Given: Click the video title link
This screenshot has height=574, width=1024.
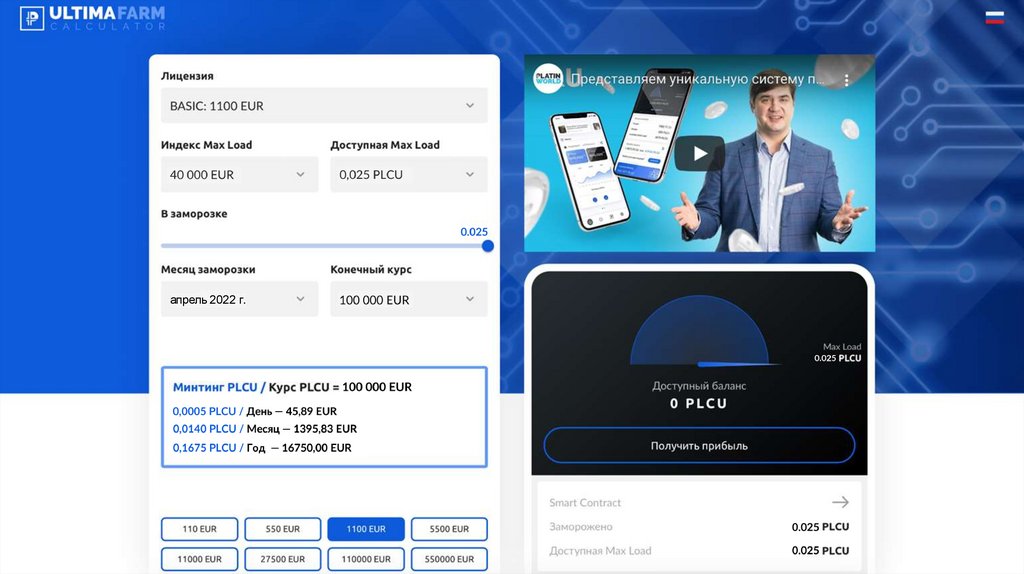Looking at the screenshot, I should (698, 79).
